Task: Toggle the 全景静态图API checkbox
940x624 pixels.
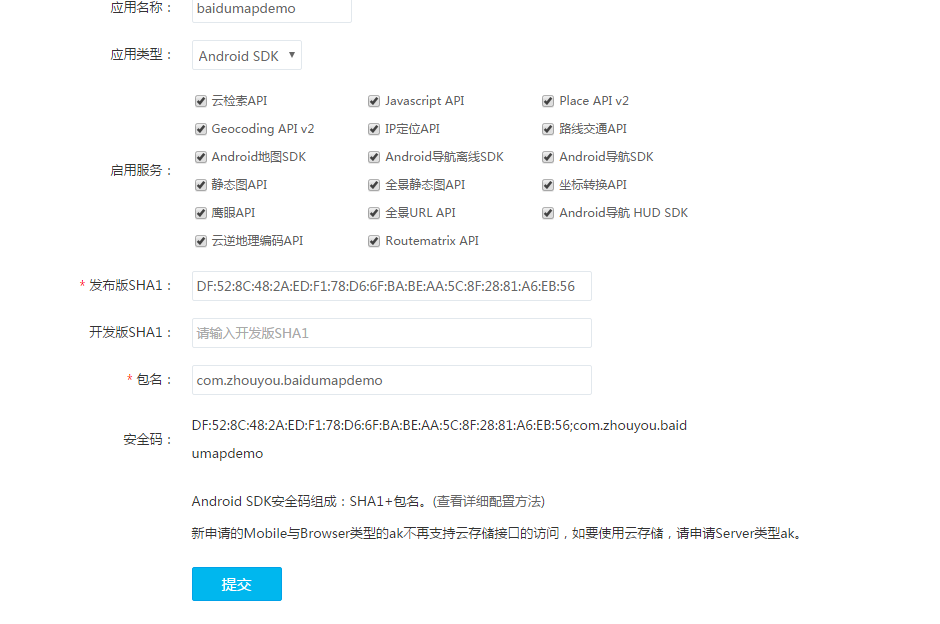Action: click(x=374, y=185)
